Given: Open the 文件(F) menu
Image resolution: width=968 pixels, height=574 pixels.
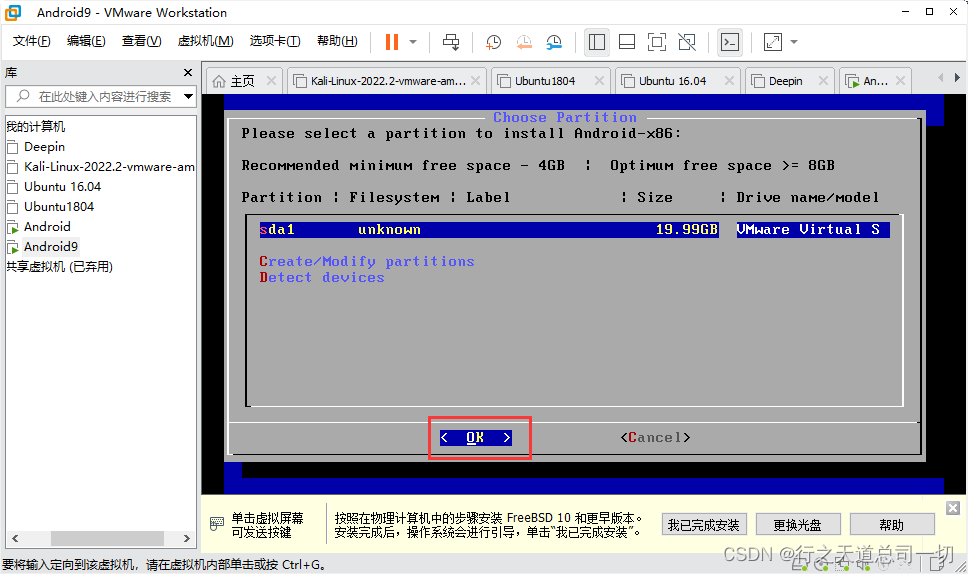Looking at the screenshot, I should point(31,41).
